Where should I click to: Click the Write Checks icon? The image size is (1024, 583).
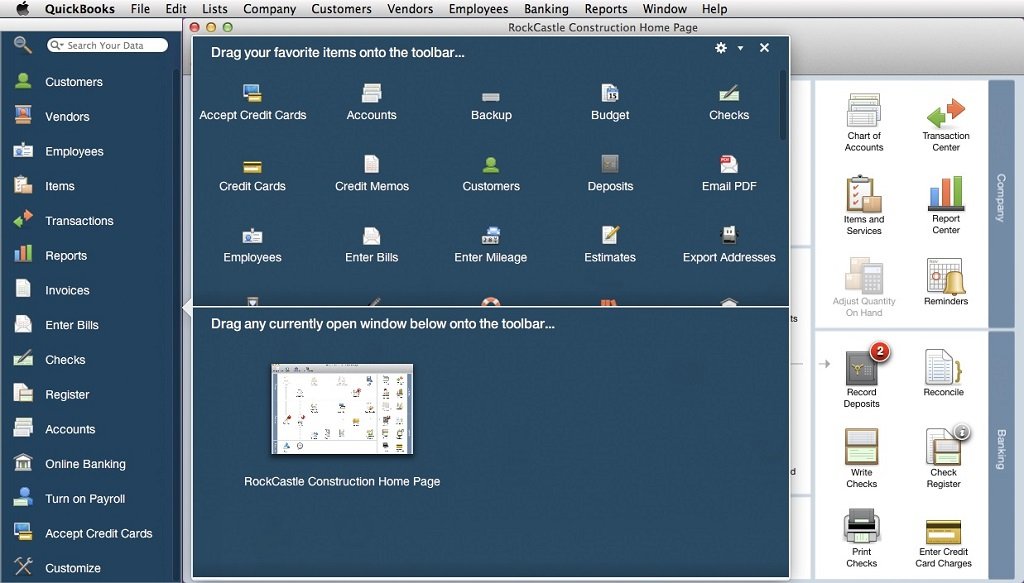pos(861,449)
